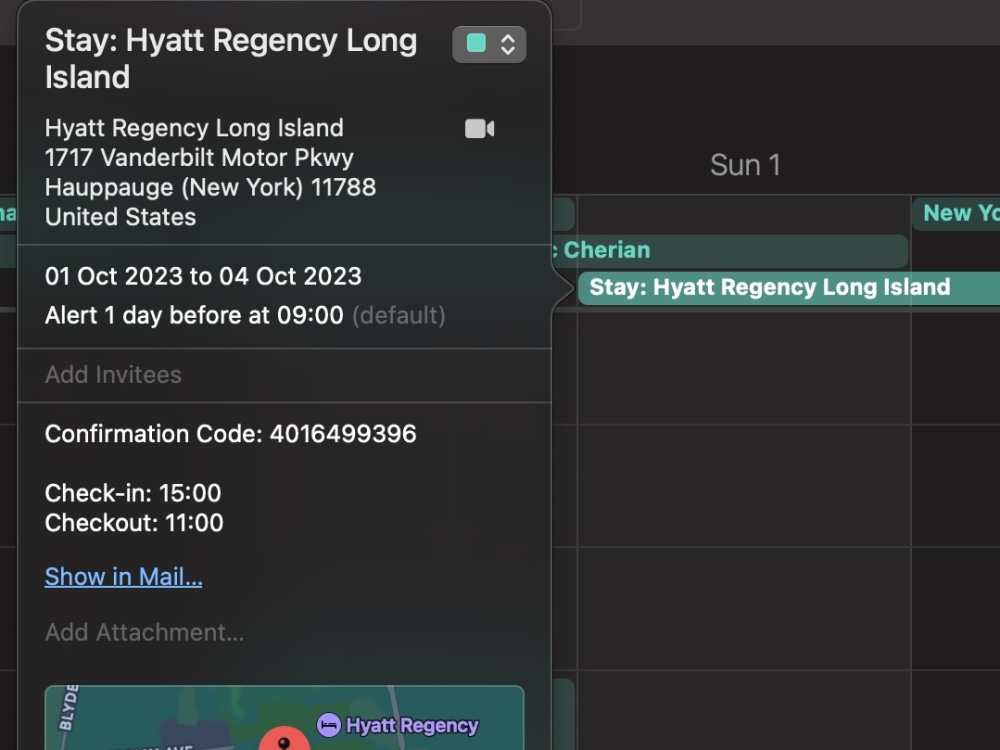The image size is (1000, 750).
Task: Select the Cherian event bar in calendar
Action: 730,250
